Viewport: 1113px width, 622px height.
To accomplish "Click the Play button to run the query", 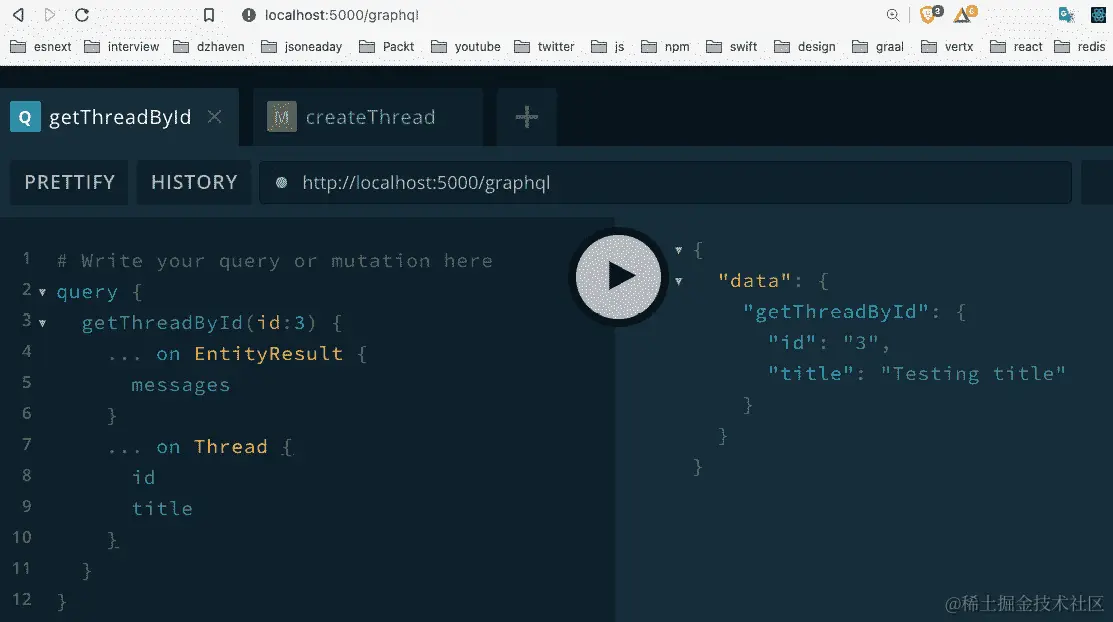I will point(617,277).
